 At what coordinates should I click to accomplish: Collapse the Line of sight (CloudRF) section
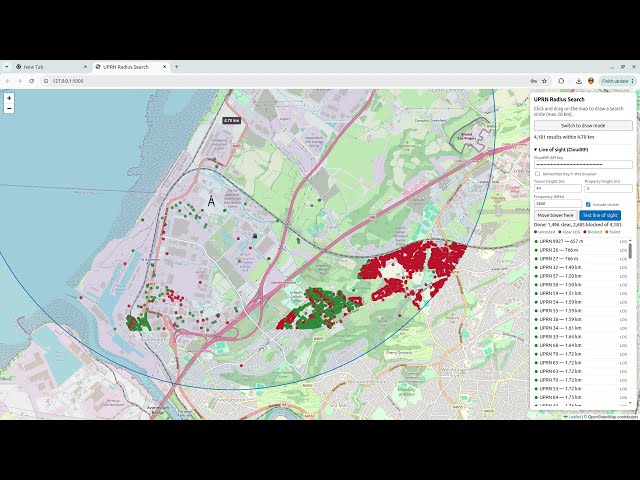point(561,150)
